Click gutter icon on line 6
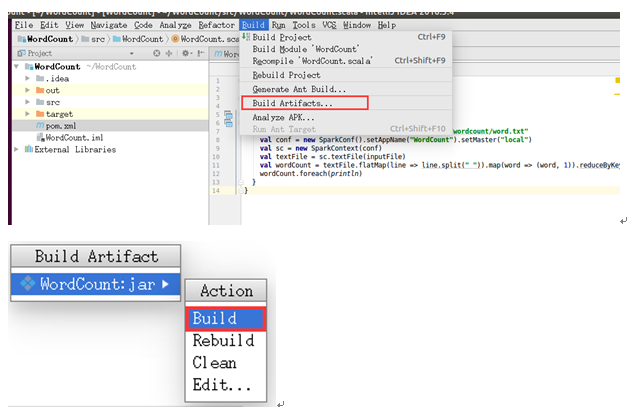 pos(229,123)
